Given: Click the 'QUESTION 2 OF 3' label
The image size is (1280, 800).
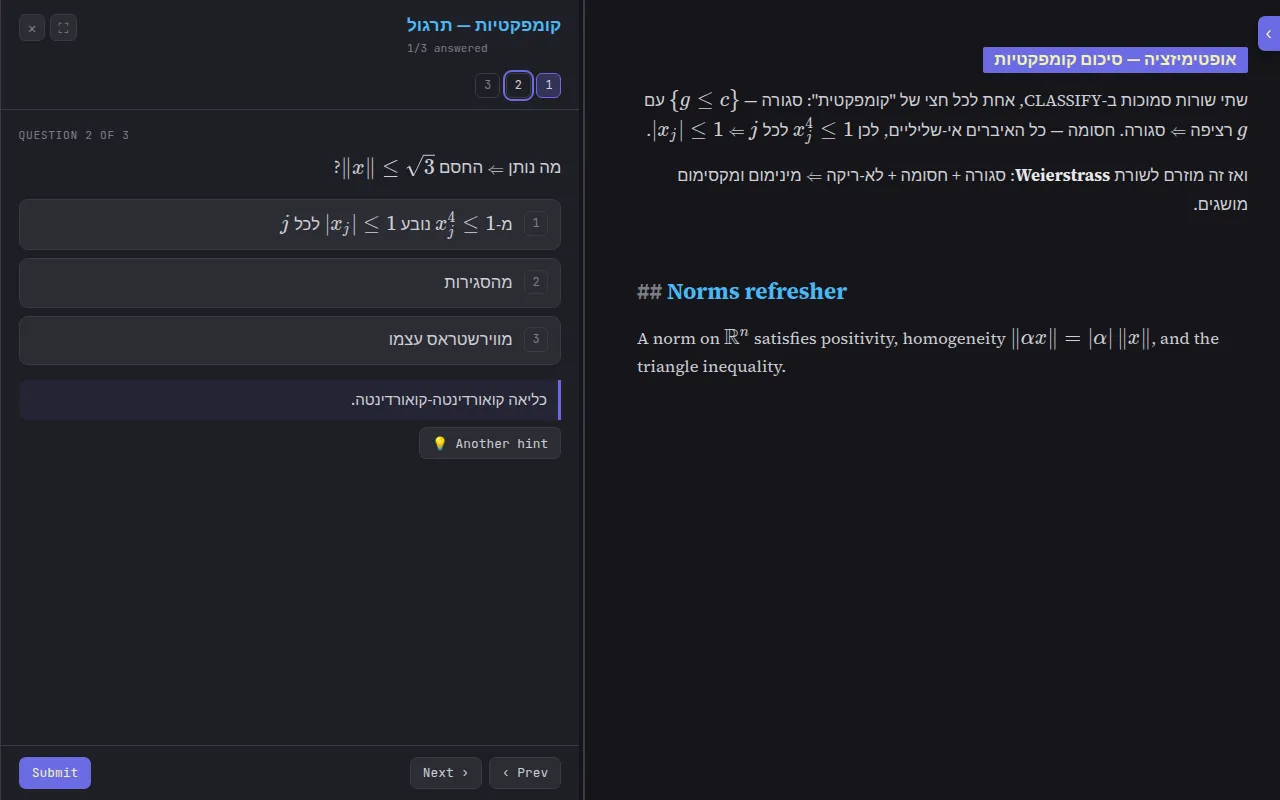Looking at the screenshot, I should click(x=74, y=135).
